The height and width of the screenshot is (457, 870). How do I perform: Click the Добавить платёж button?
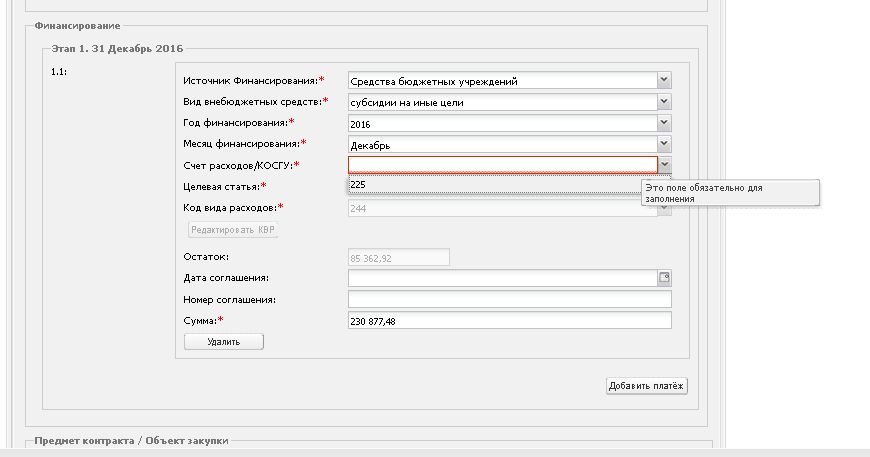(646, 386)
